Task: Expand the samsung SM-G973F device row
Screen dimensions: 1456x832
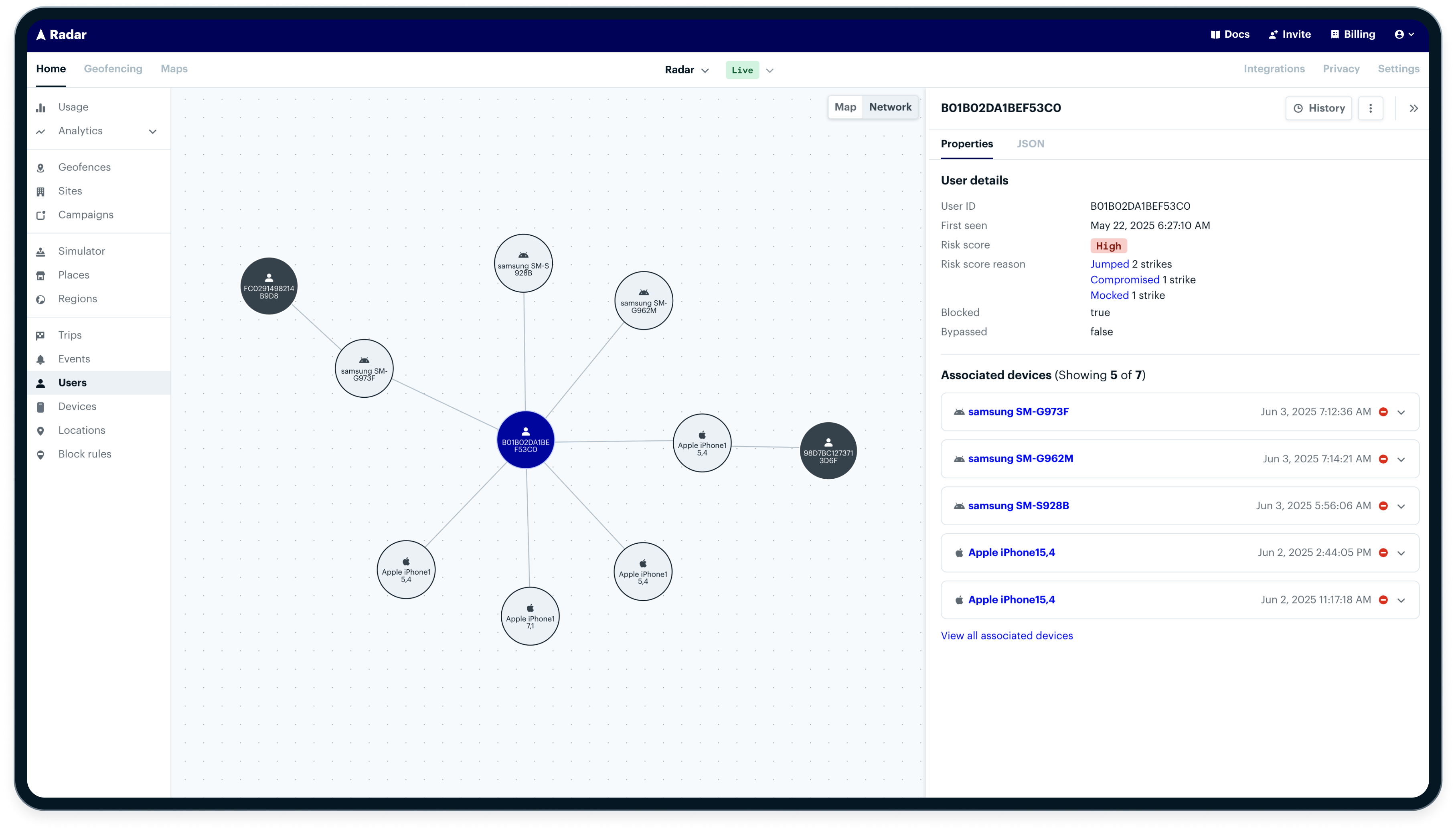Action: (1401, 412)
